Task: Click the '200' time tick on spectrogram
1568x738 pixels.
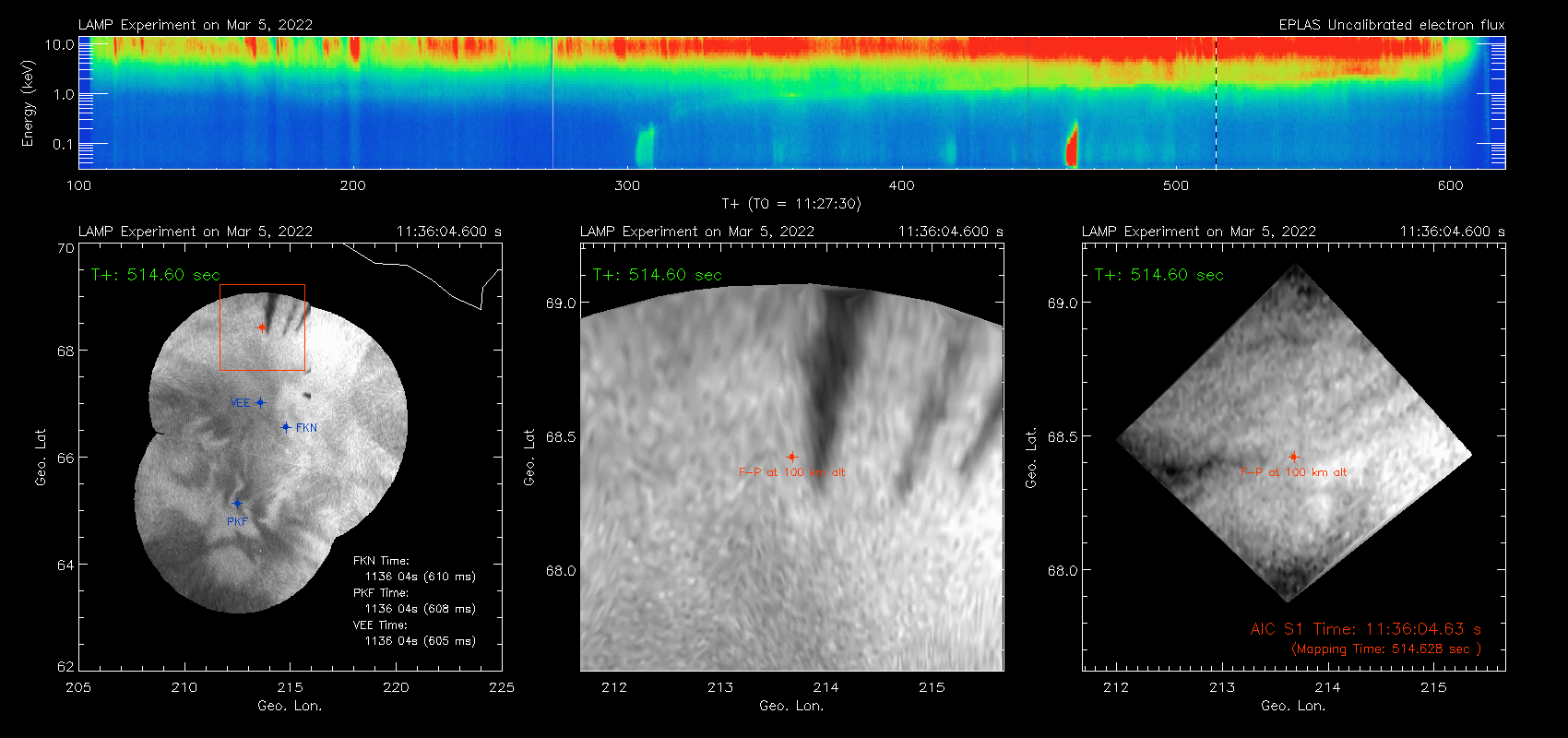Action: click(x=353, y=185)
